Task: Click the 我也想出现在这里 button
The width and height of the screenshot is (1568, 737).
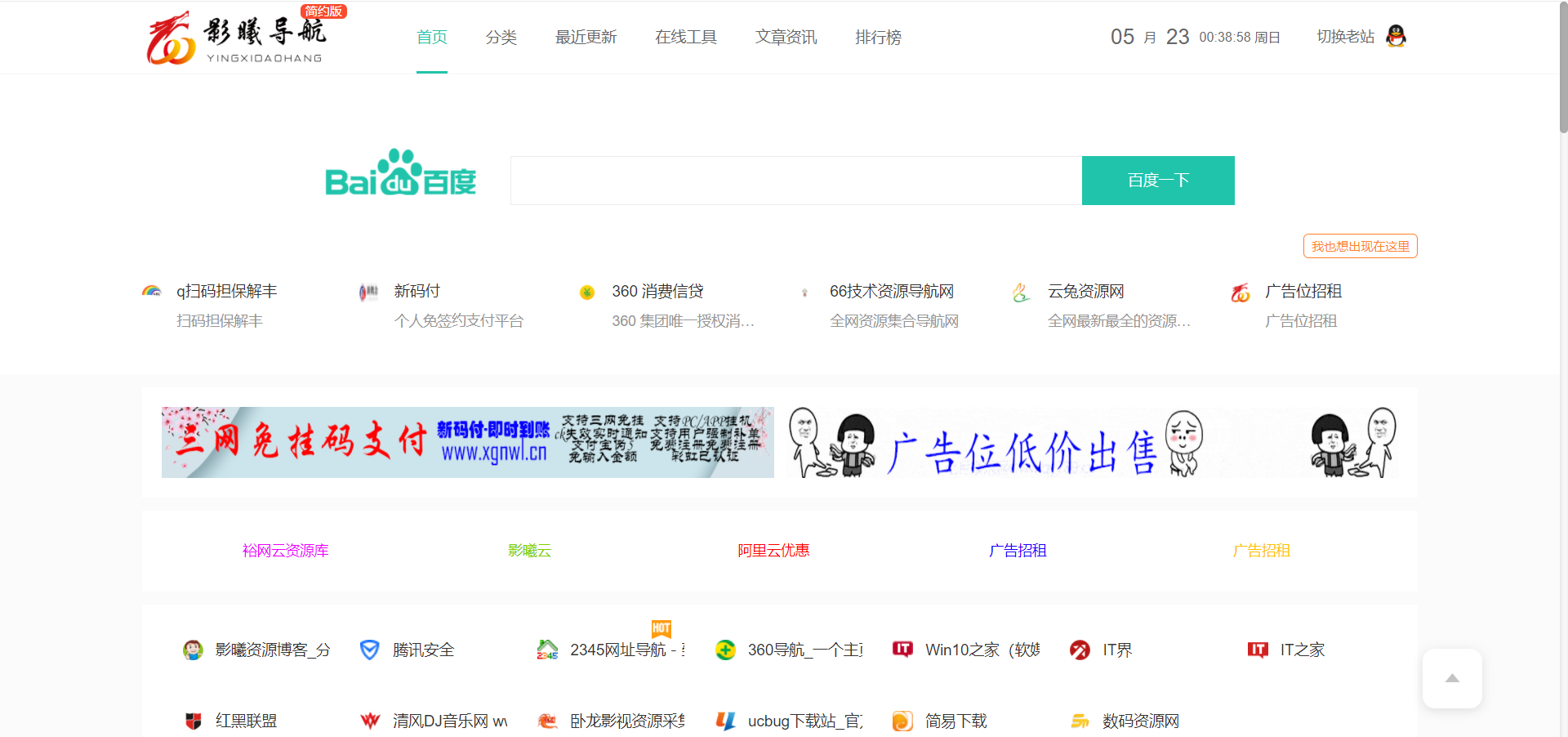Action: [1361, 246]
